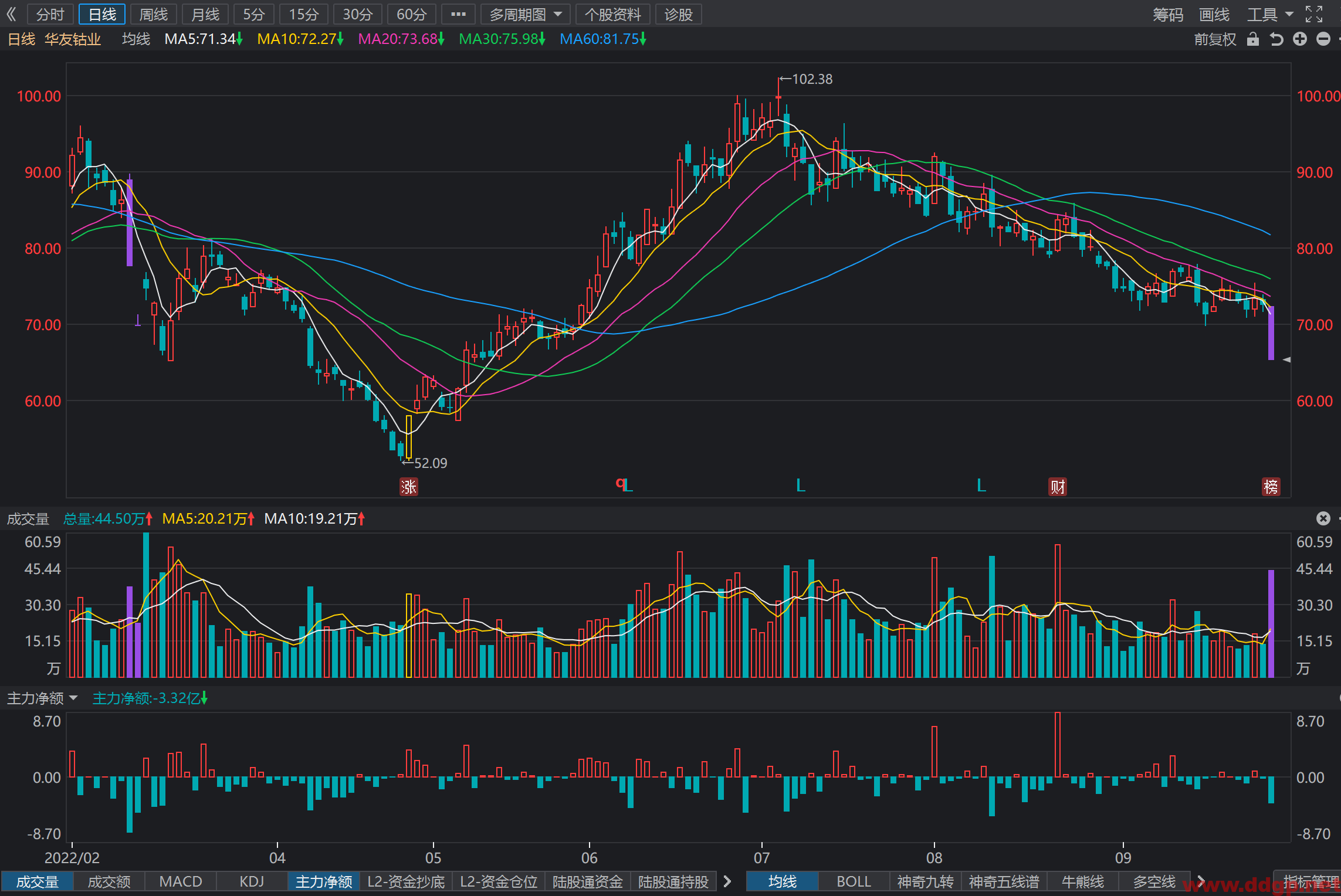This screenshot has width=1341, height=896.
Task: Click the MA60:81.75 blue label
Action: click(603, 39)
